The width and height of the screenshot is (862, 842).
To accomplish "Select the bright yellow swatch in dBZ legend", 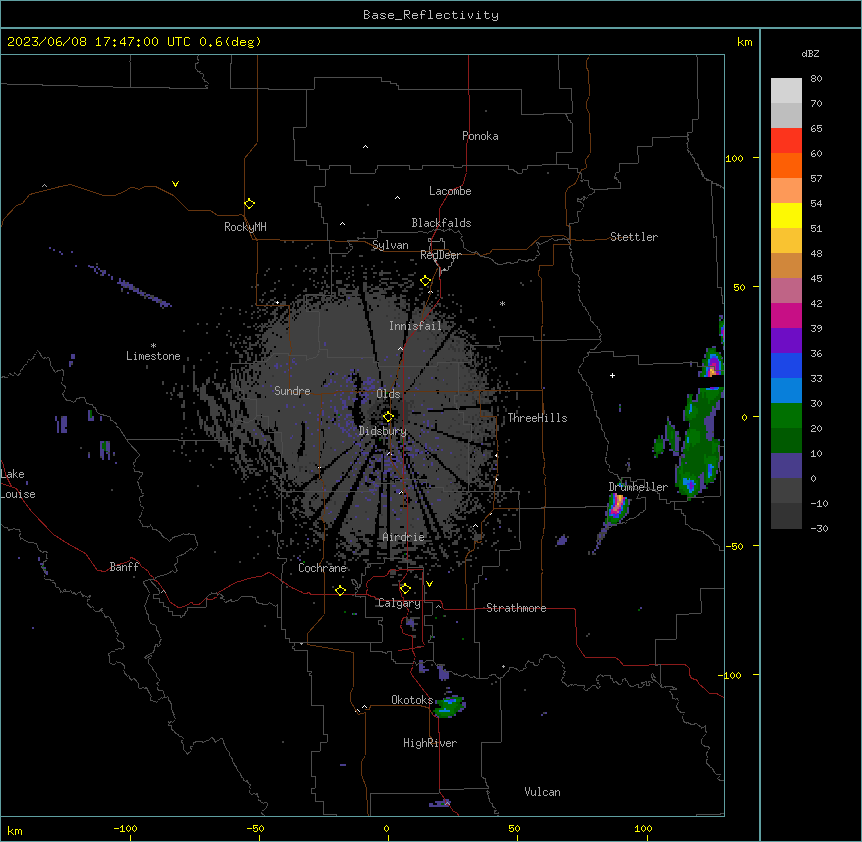I will tap(786, 215).
